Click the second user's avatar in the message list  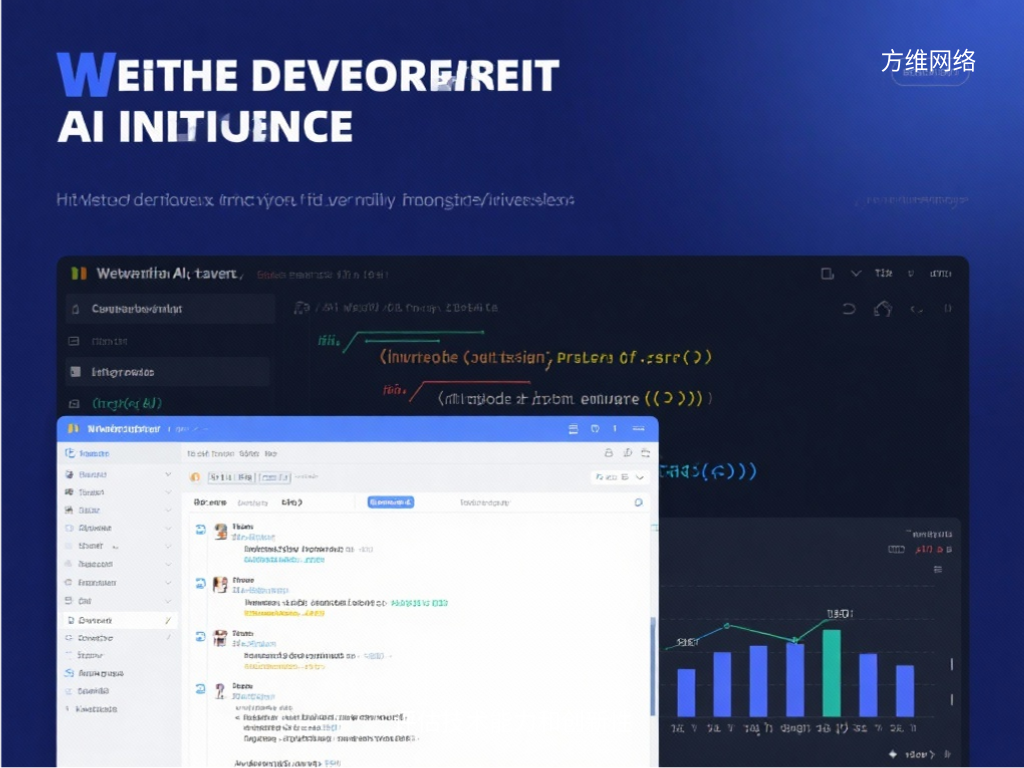pyautogui.click(x=220, y=585)
